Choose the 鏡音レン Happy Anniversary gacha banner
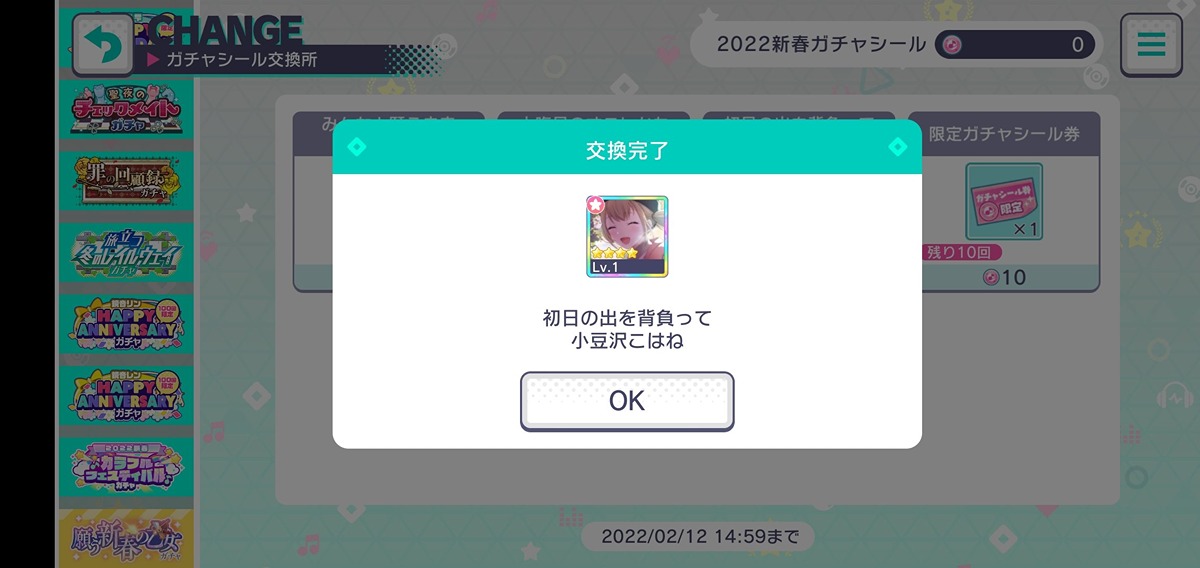The height and width of the screenshot is (568, 1200). (x=126, y=393)
